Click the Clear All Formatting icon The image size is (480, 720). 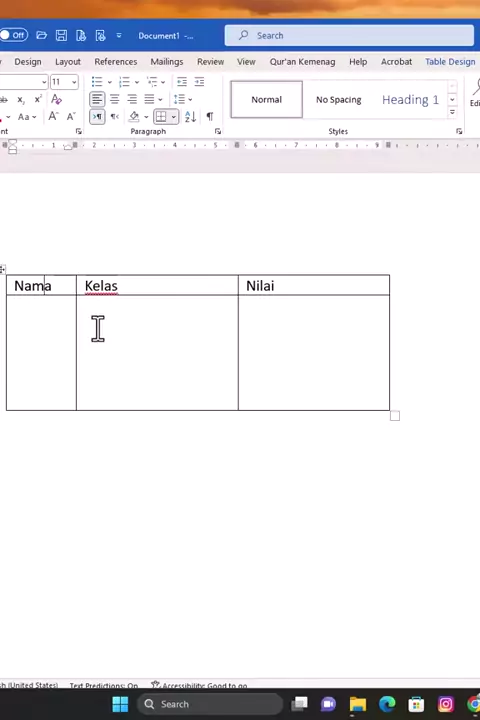click(x=56, y=99)
